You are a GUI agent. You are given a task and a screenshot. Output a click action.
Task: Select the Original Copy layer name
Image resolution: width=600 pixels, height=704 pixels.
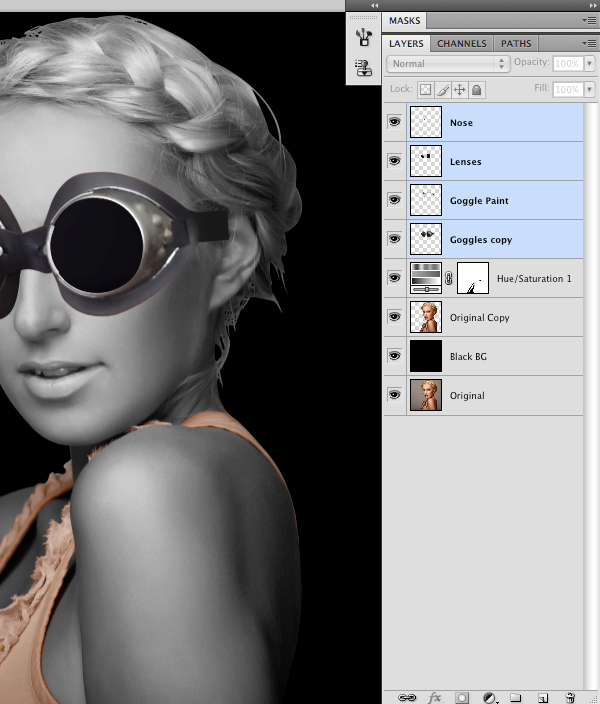coord(480,317)
